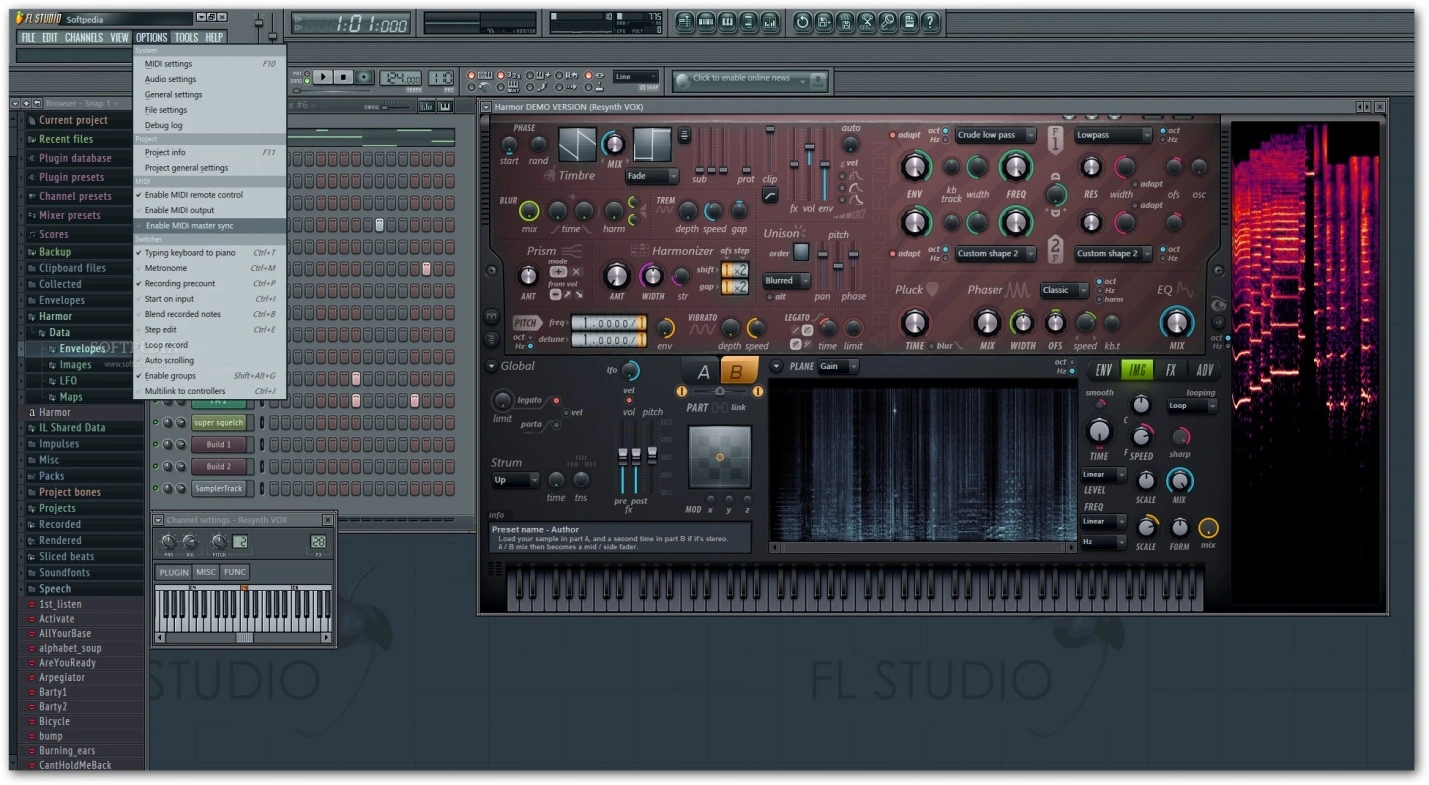1429x785 pixels.
Task: Click FUNC tab in Channel settings
Action: 235,572
